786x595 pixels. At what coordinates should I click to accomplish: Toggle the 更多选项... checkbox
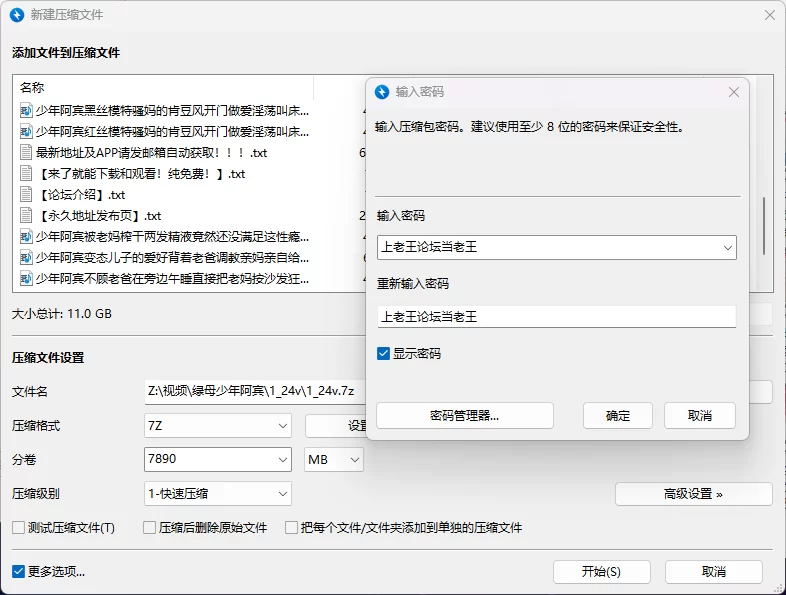(19, 571)
